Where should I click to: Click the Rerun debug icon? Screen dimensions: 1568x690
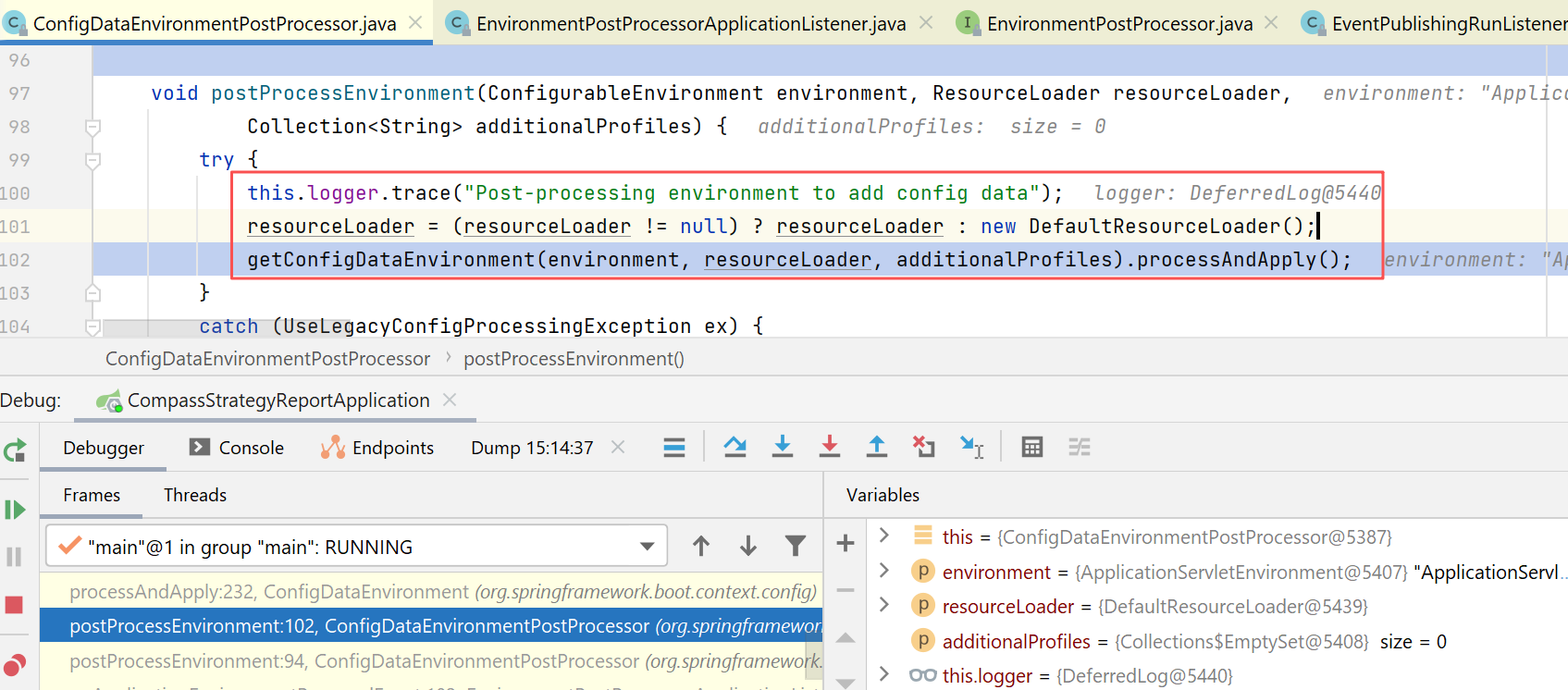click(14, 450)
